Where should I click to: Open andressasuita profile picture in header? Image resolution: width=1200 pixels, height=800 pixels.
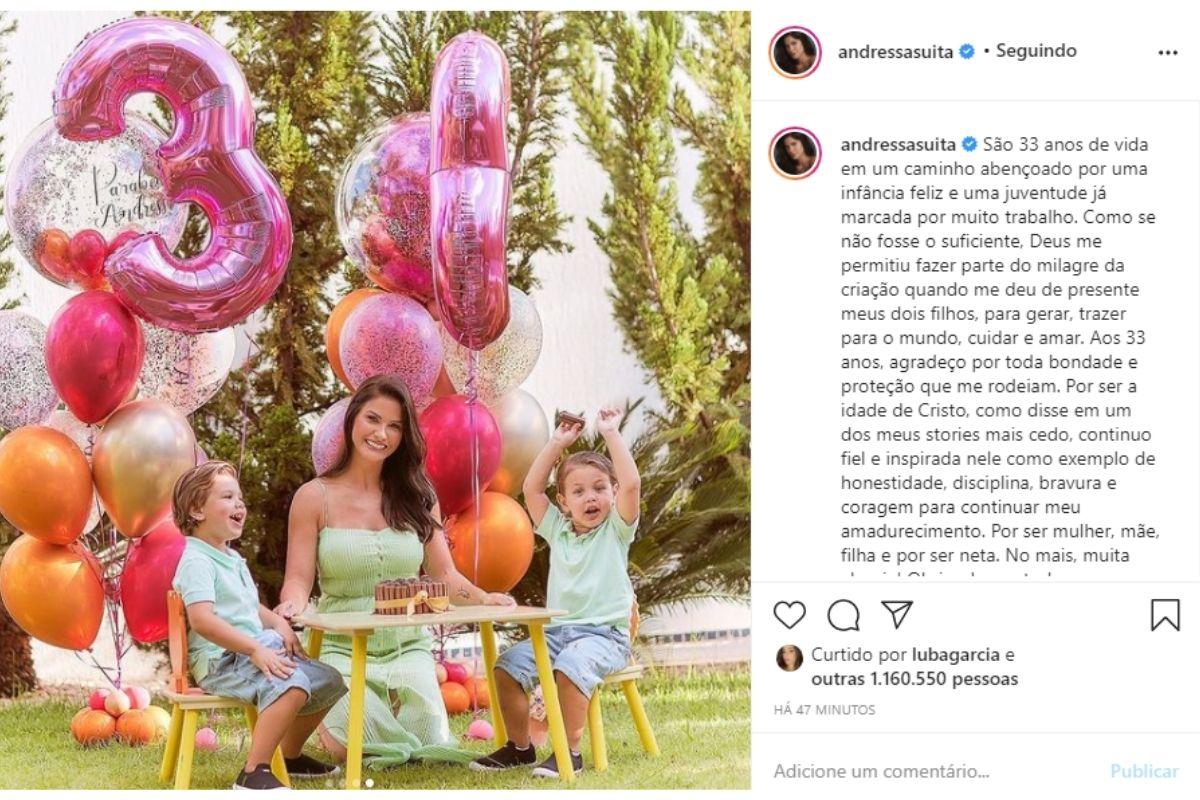coord(795,52)
